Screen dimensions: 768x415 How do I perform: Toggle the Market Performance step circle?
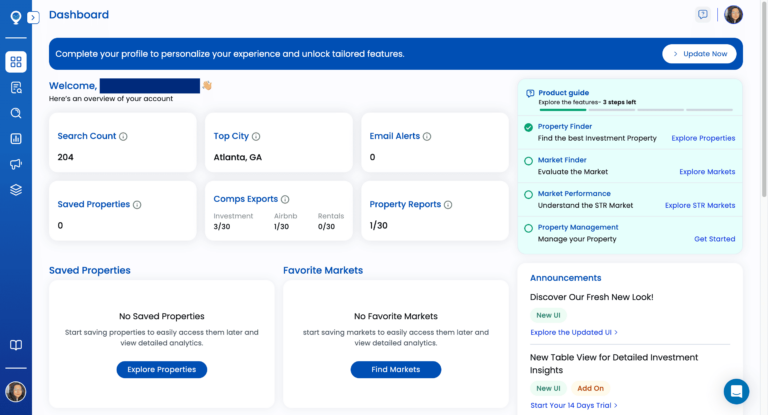[x=528, y=194]
